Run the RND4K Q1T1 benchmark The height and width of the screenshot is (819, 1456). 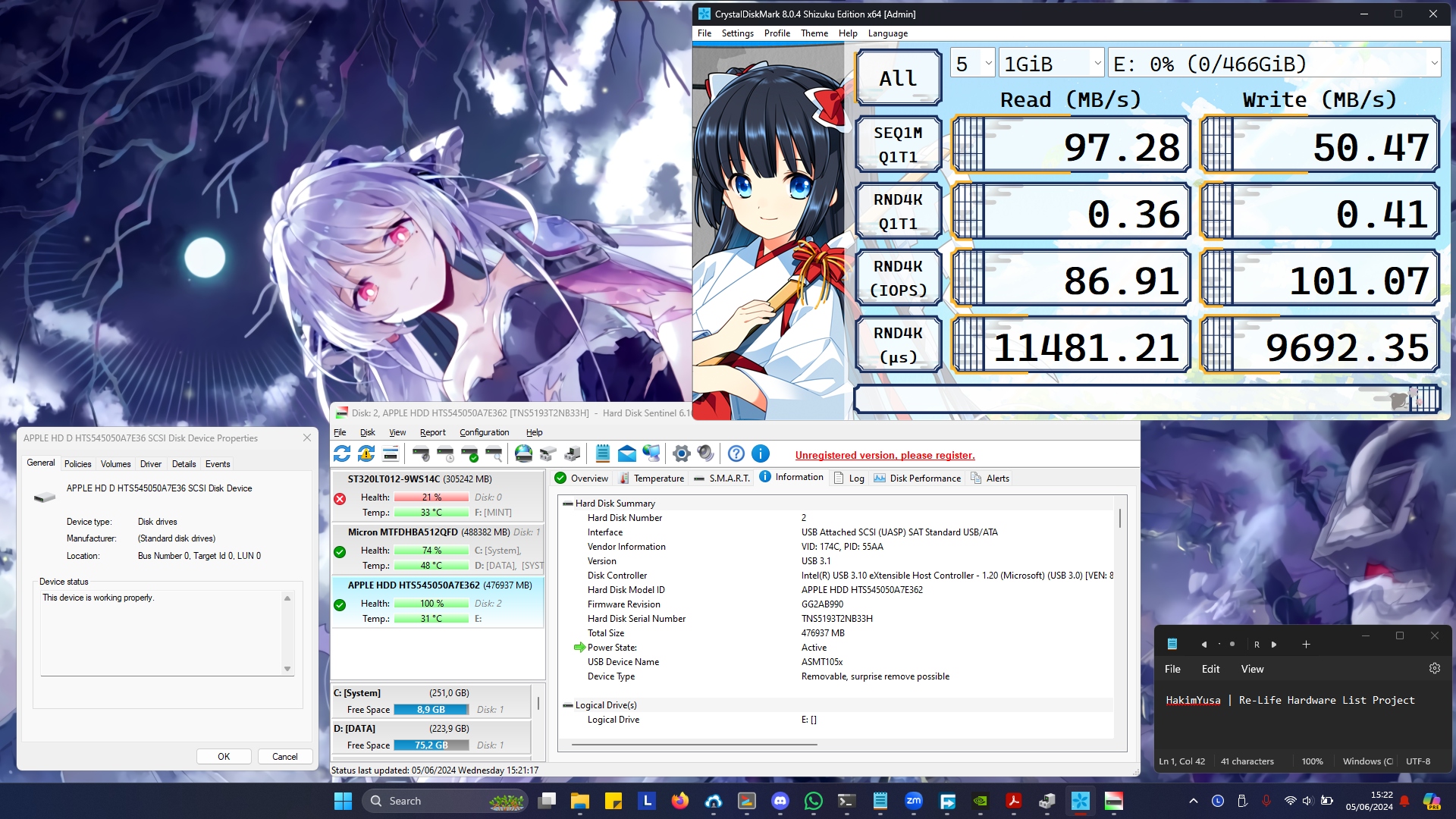899,212
